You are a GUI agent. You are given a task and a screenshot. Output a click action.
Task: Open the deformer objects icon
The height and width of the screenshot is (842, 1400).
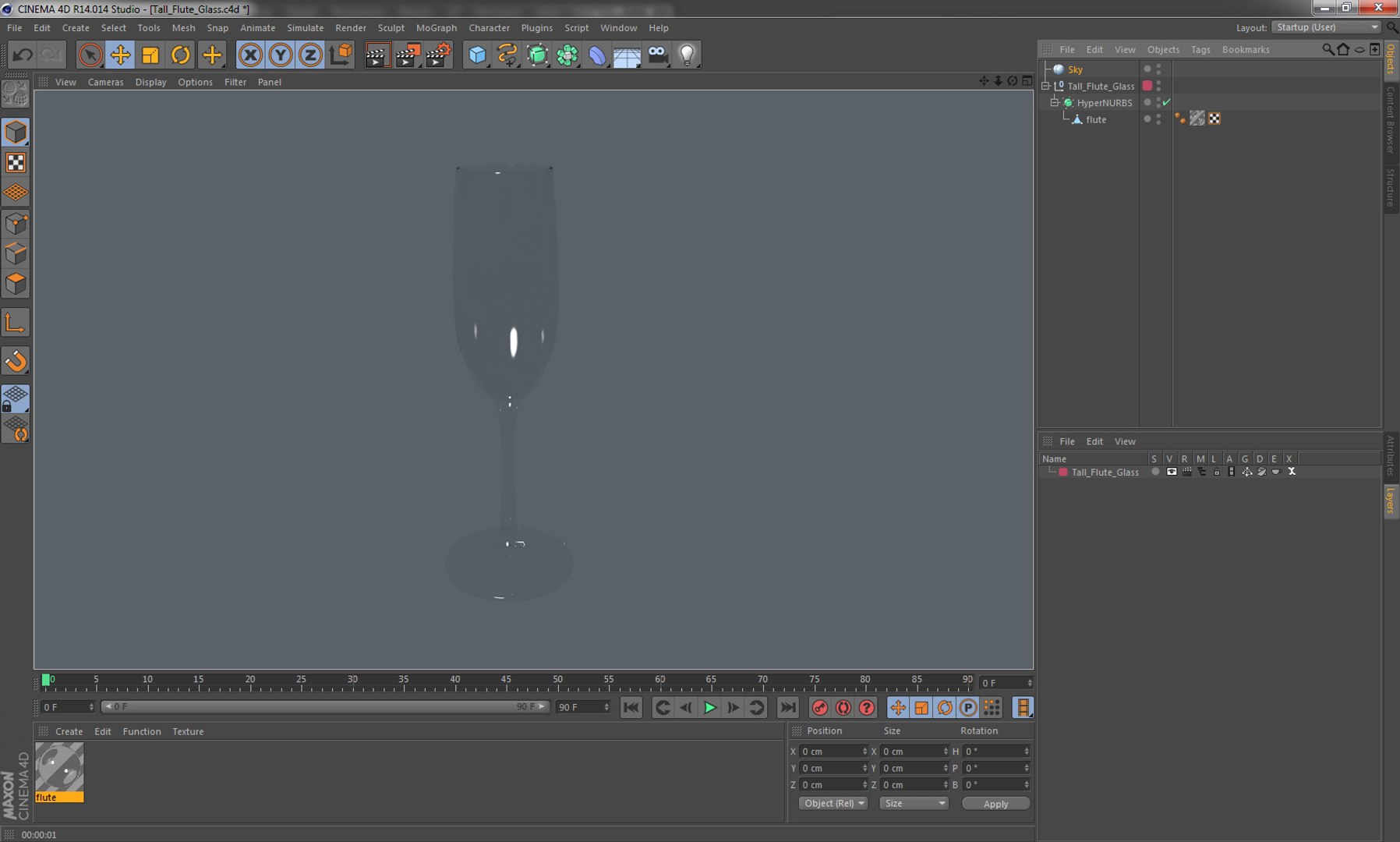click(597, 55)
